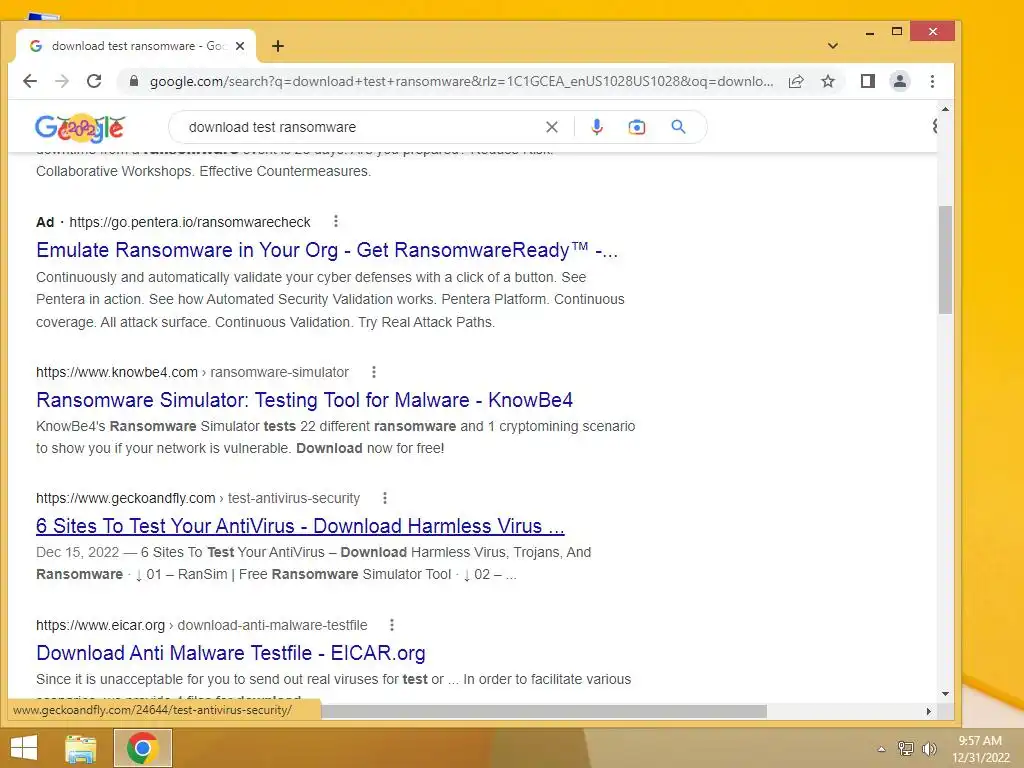The image size is (1024, 768).
Task: Expand the tab search dropdown arrow
Action: click(x=833, y=46)
